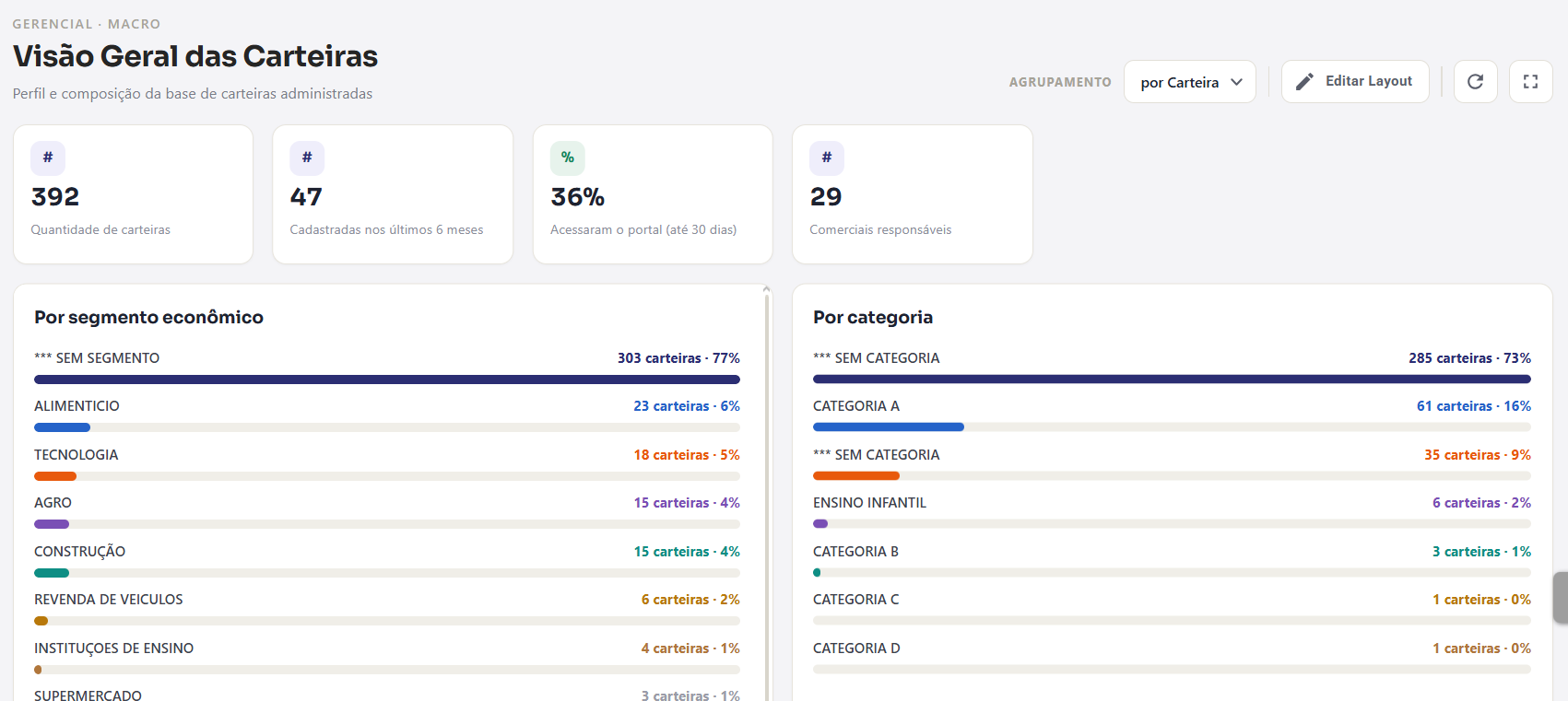Click the page vertical scrollbar thumb
The height and width of the screenshot is (701, 1568).
pyautogui.click(x=1560, y=598)
